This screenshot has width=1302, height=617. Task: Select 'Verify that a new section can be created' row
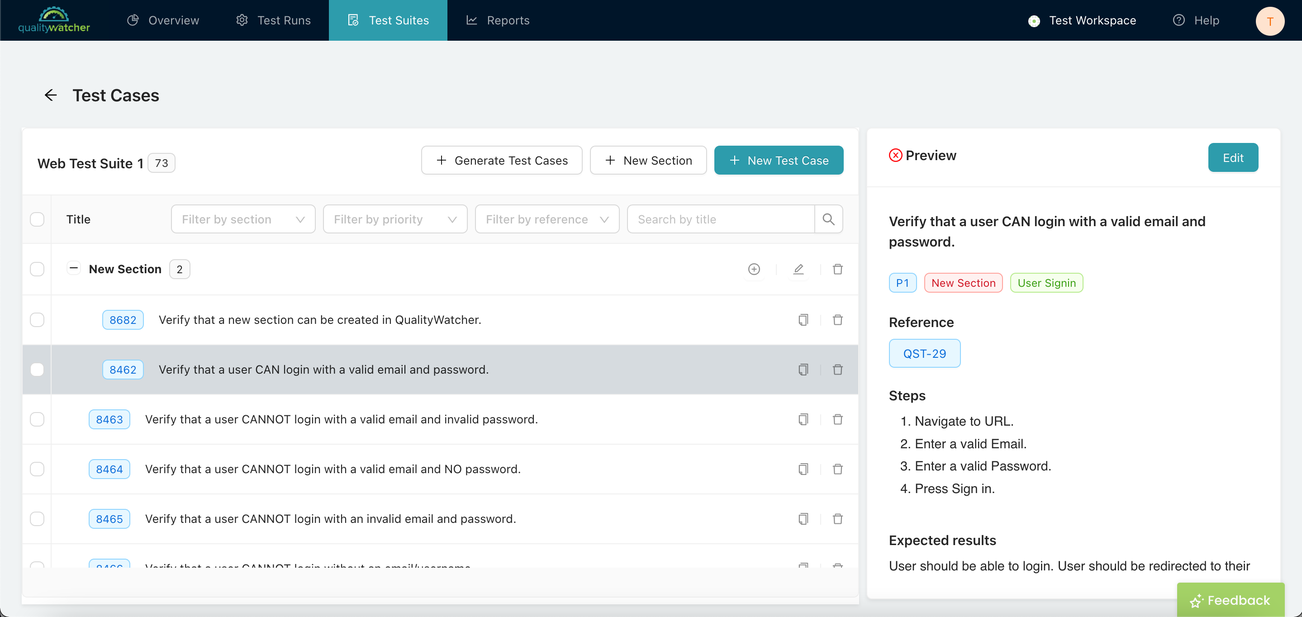click(x=440, y=320)
